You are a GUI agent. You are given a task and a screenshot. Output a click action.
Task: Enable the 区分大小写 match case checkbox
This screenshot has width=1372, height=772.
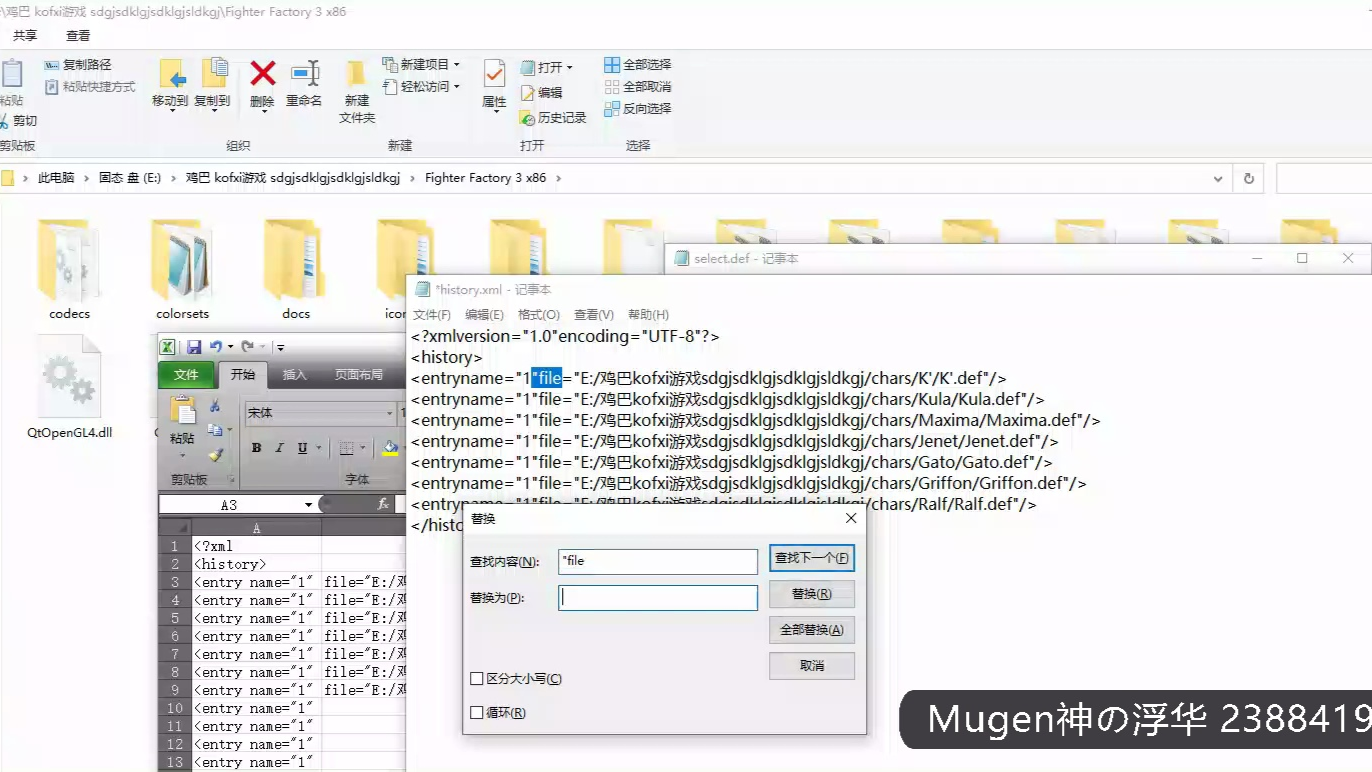pyautogui.click(x=477, y=678)
